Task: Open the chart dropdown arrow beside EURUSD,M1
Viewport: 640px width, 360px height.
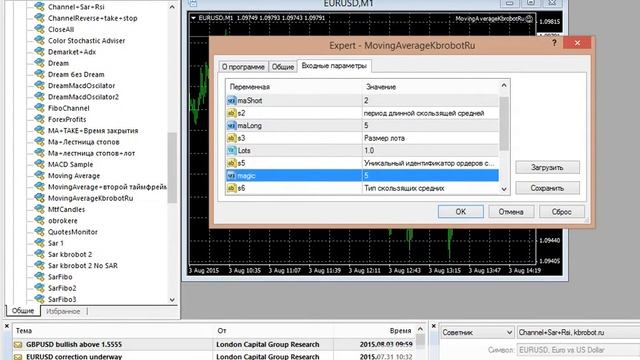Action: (x=193, y=18)
